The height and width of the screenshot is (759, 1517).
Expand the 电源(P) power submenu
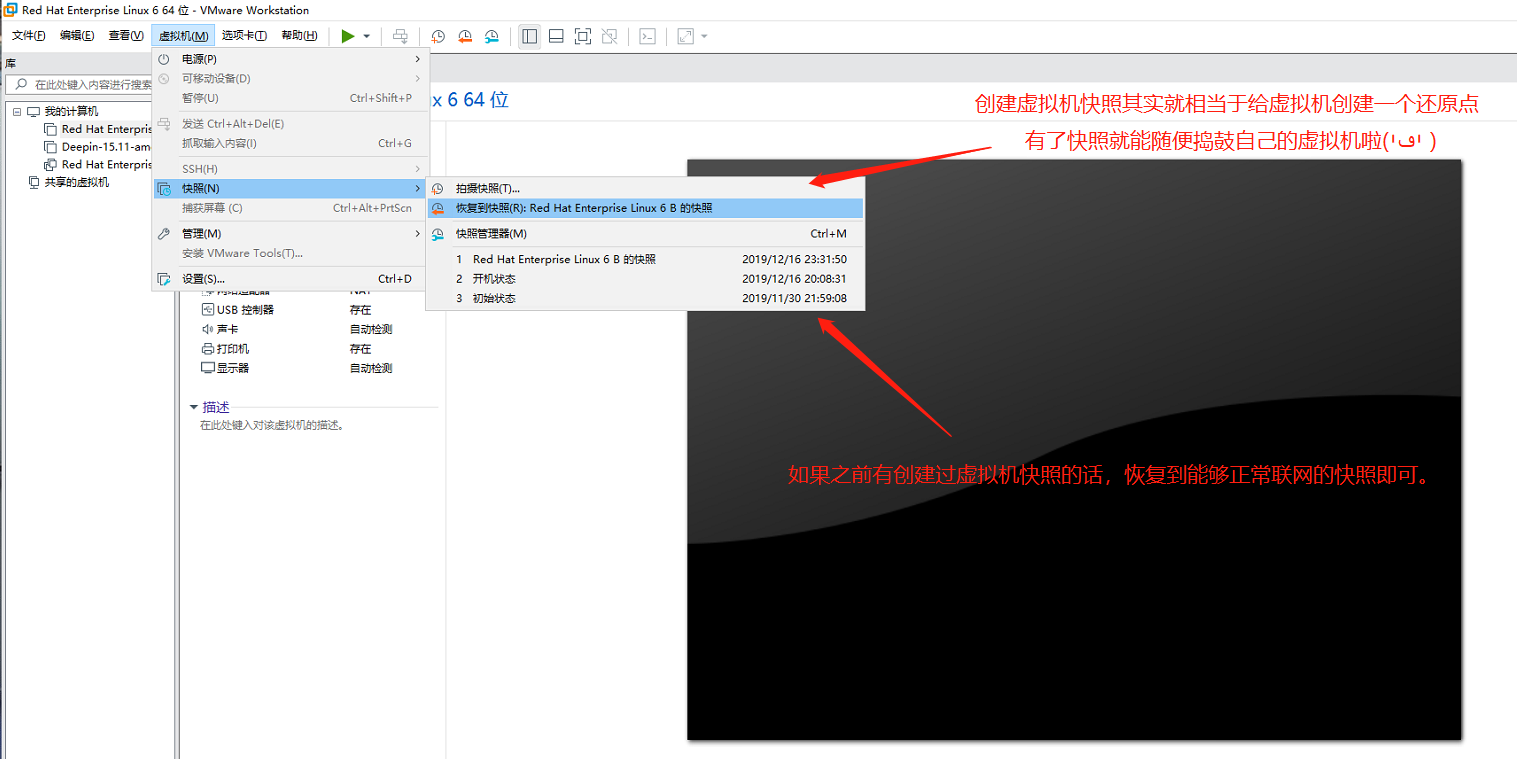coord(291,59)
